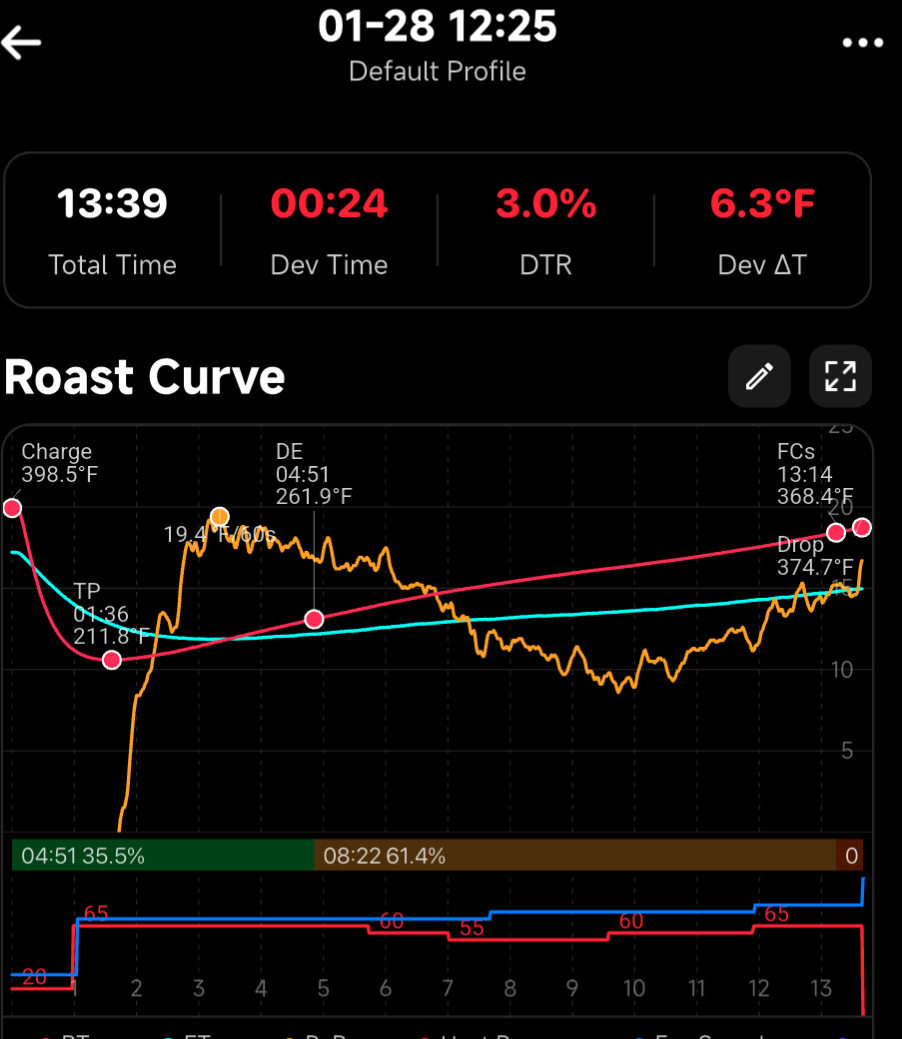The image size is (902, 1039).
Task: Select the Charge marker dot
Action: coord(12,508)
